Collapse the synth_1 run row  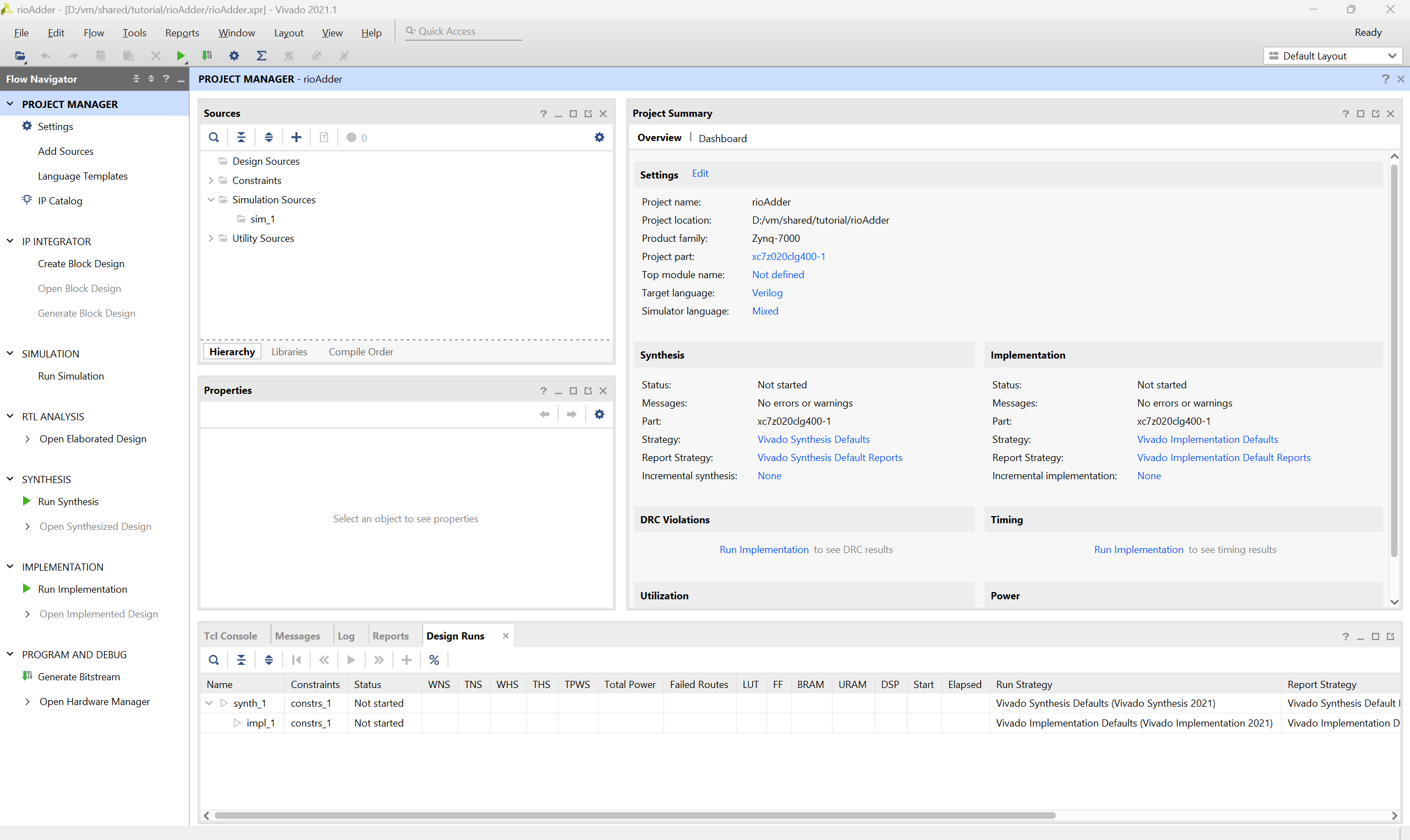[209, 703]
